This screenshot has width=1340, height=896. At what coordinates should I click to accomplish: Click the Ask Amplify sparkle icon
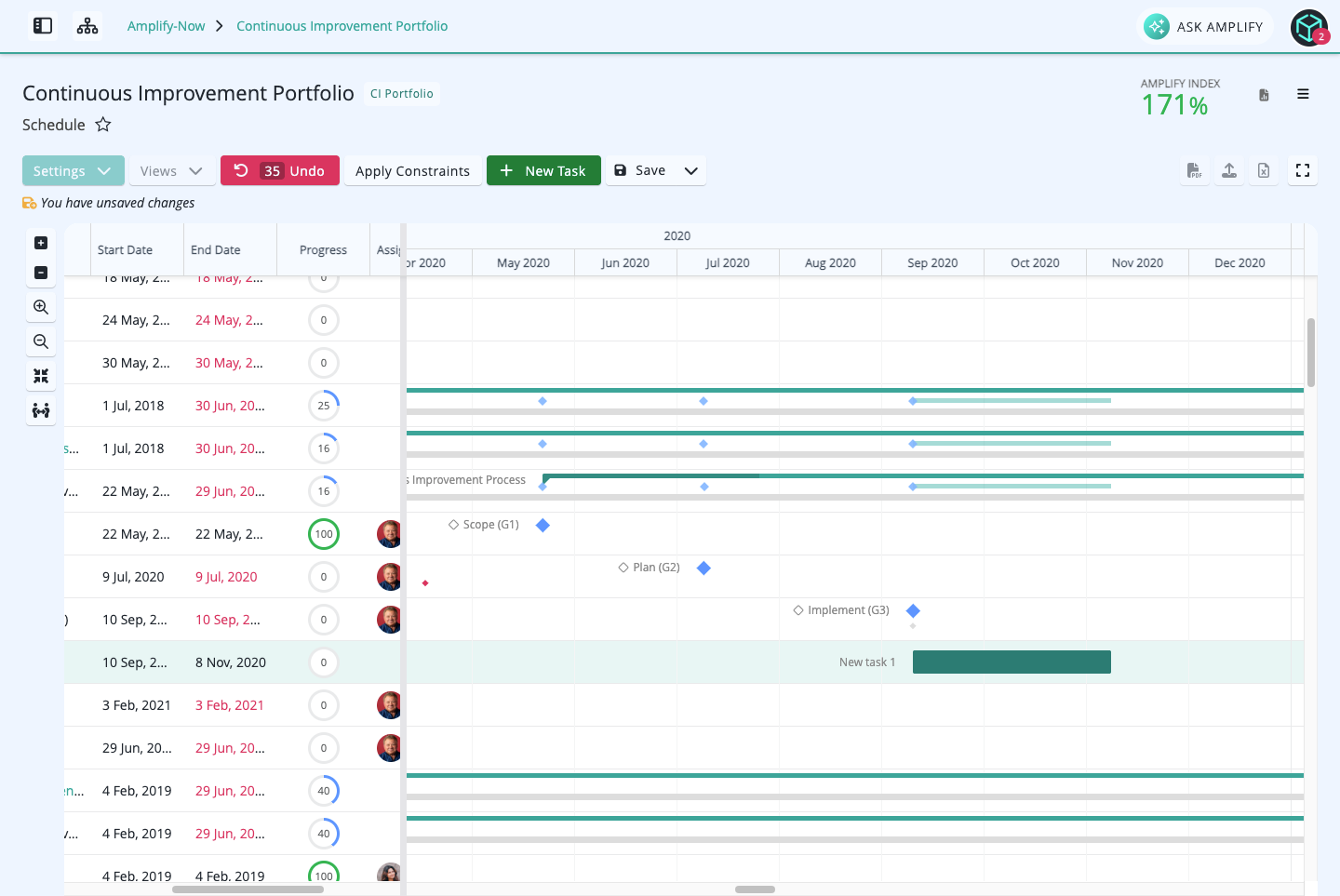pyautogui.click(x=1157, y=26)
